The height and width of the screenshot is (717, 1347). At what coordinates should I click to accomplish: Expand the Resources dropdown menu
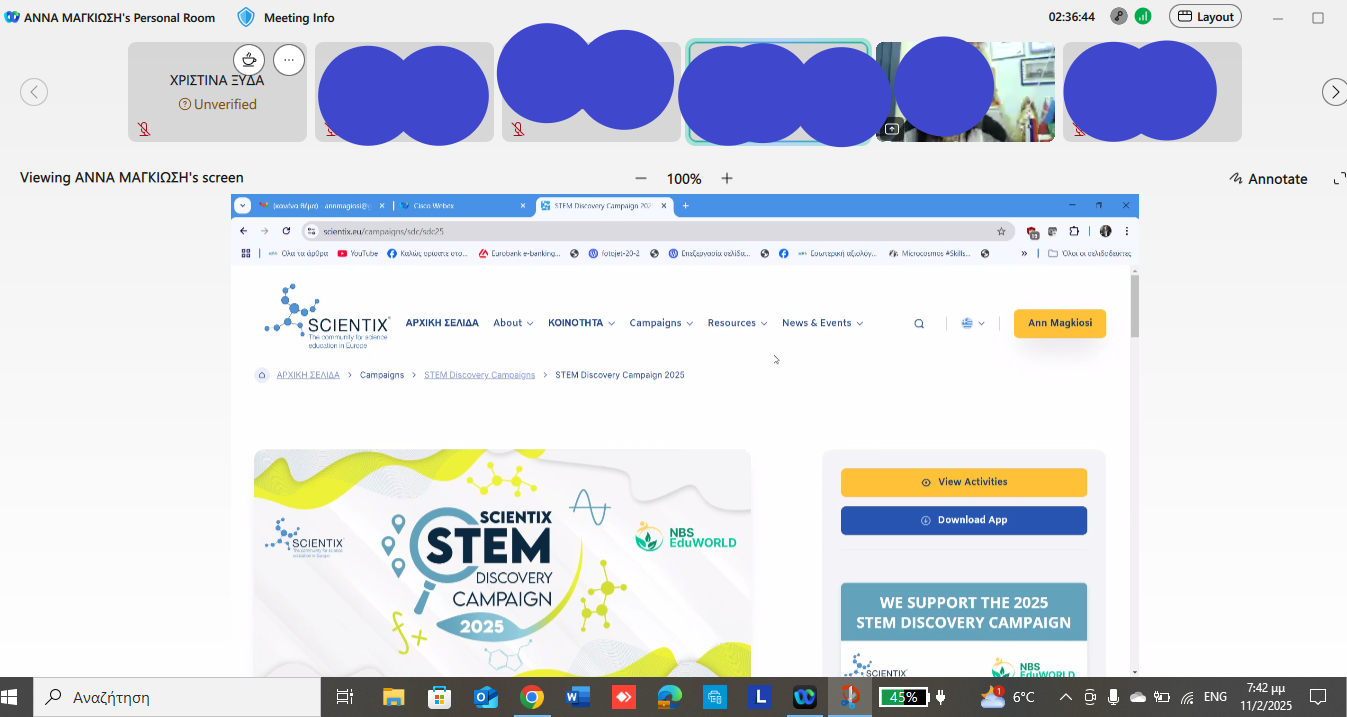737,323
